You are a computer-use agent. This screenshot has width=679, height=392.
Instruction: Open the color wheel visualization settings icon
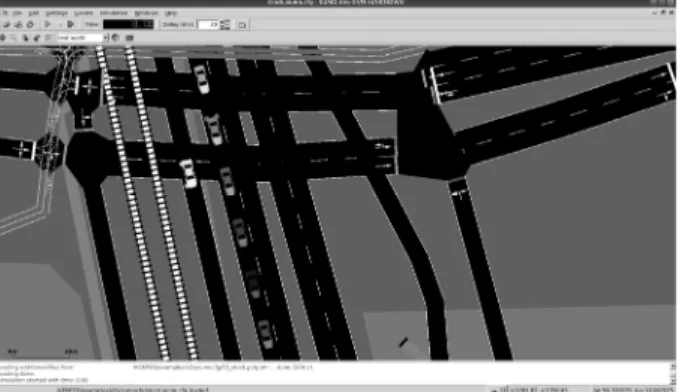coord(116,38)
